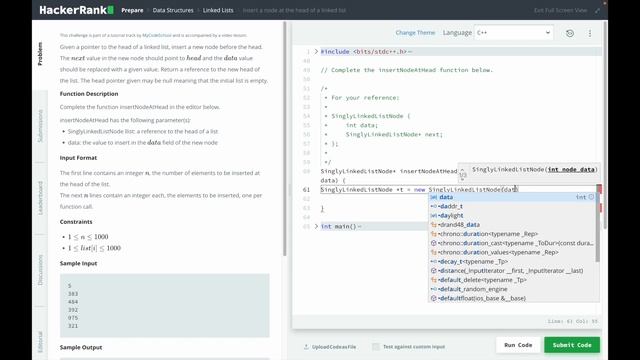This screenshot has height=360, width=640.
Task: Click Exit Full Screen View
Action: [560, 10]
